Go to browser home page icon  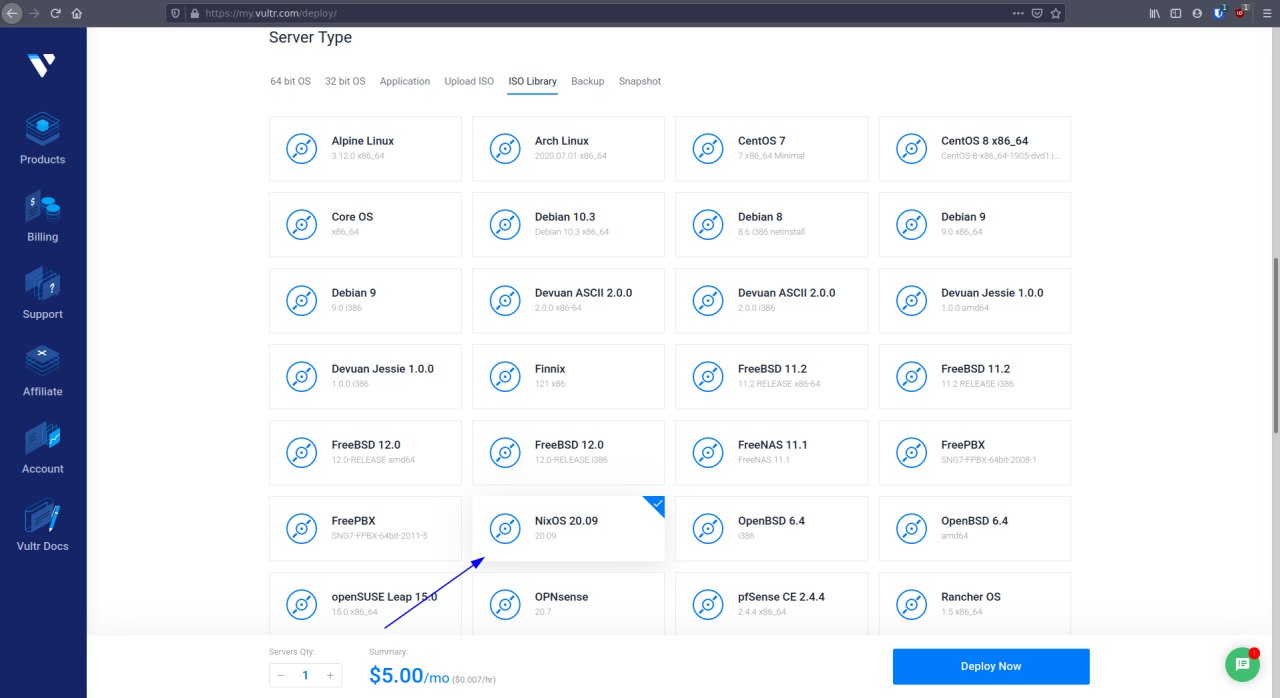[77, 13]
